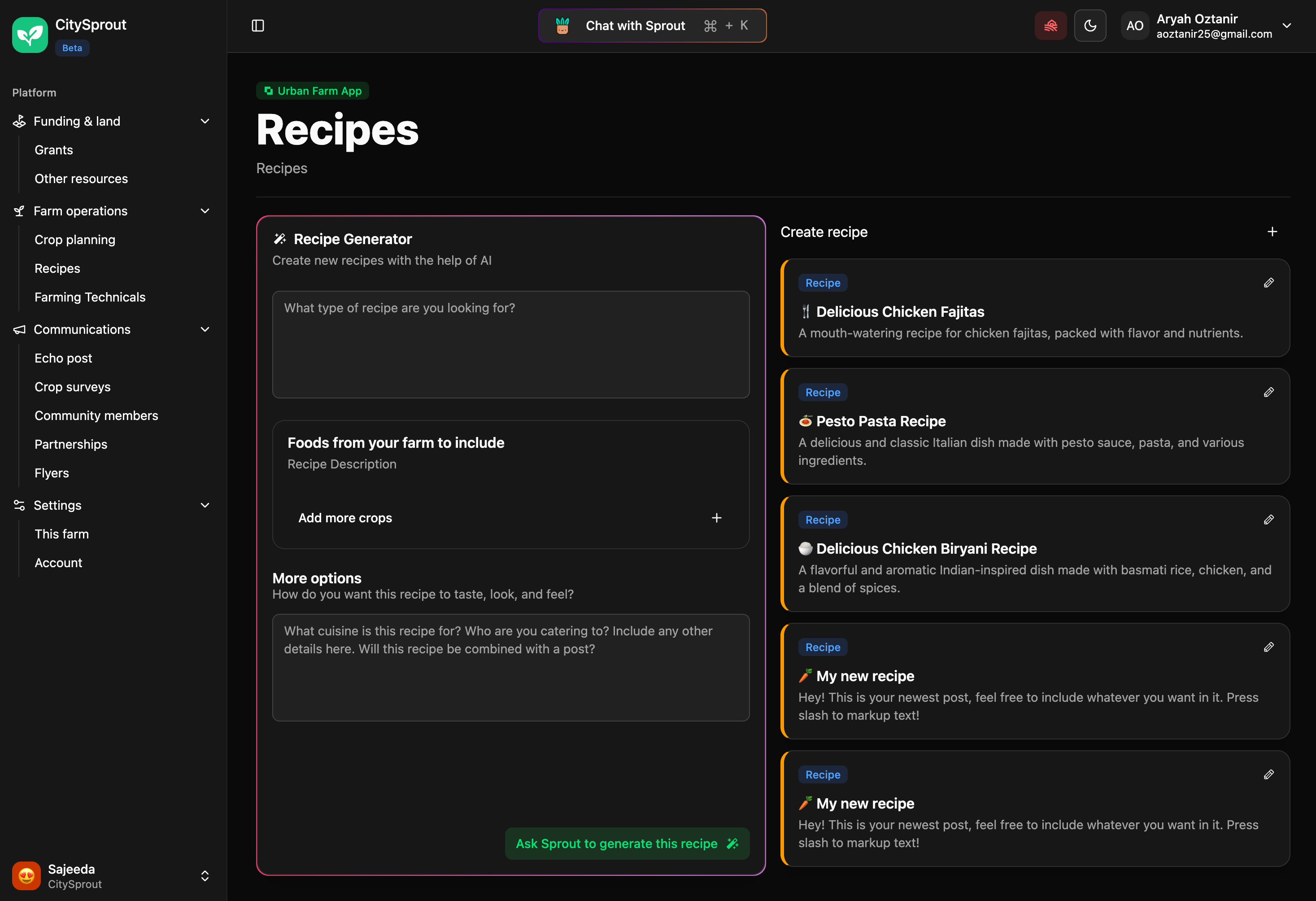Go to Crop planning

click(x=75, y=240)
